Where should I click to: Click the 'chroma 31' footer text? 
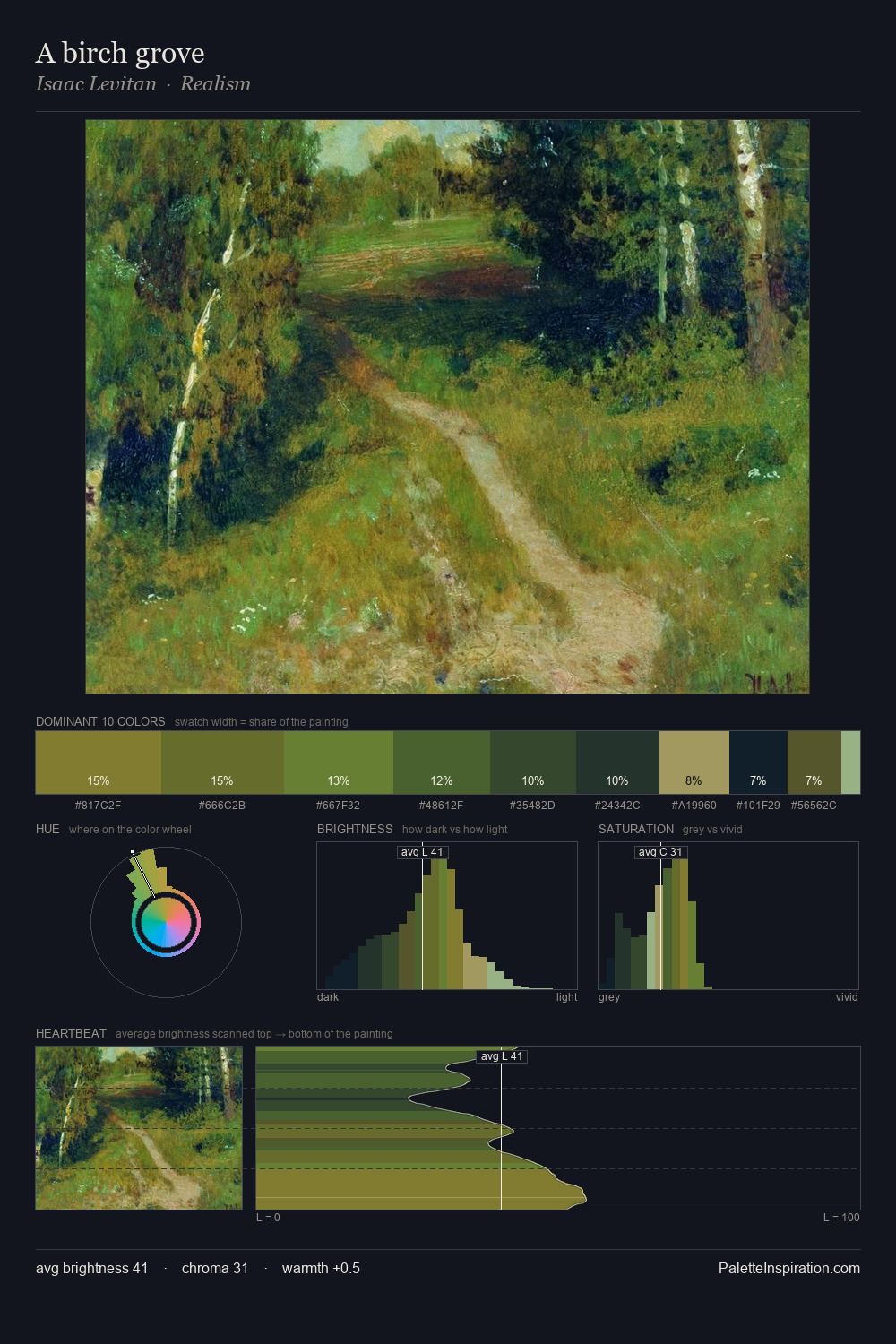[x=215, y=1268]
